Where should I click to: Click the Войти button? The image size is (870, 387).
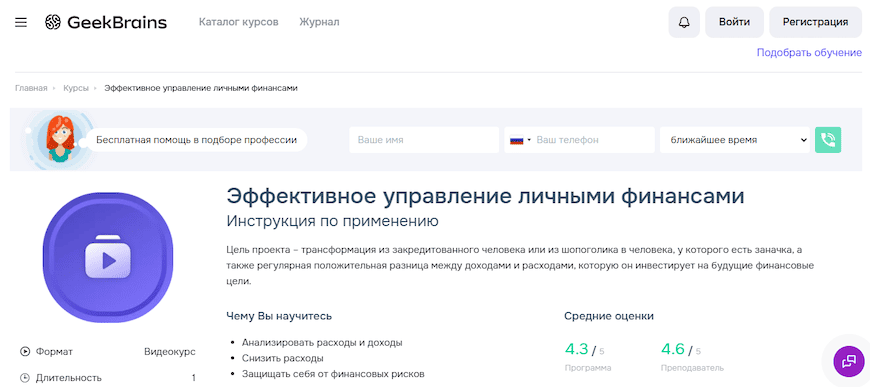[735, 22]
